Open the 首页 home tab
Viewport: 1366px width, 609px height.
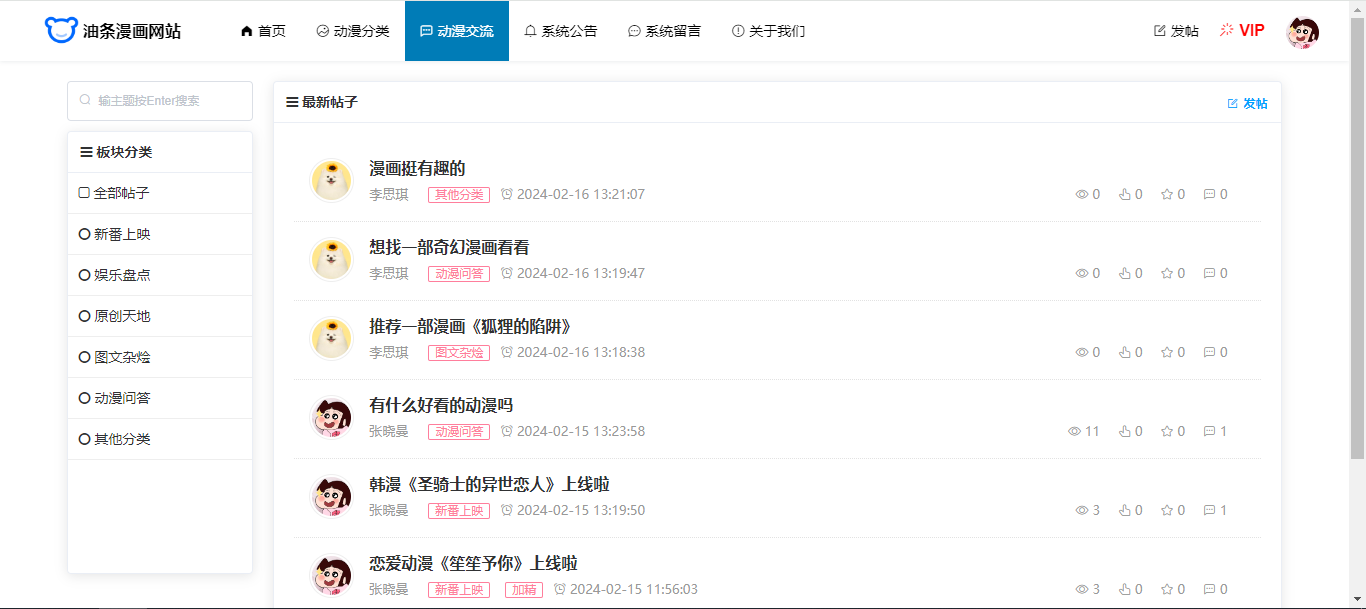tap(263, 31)
